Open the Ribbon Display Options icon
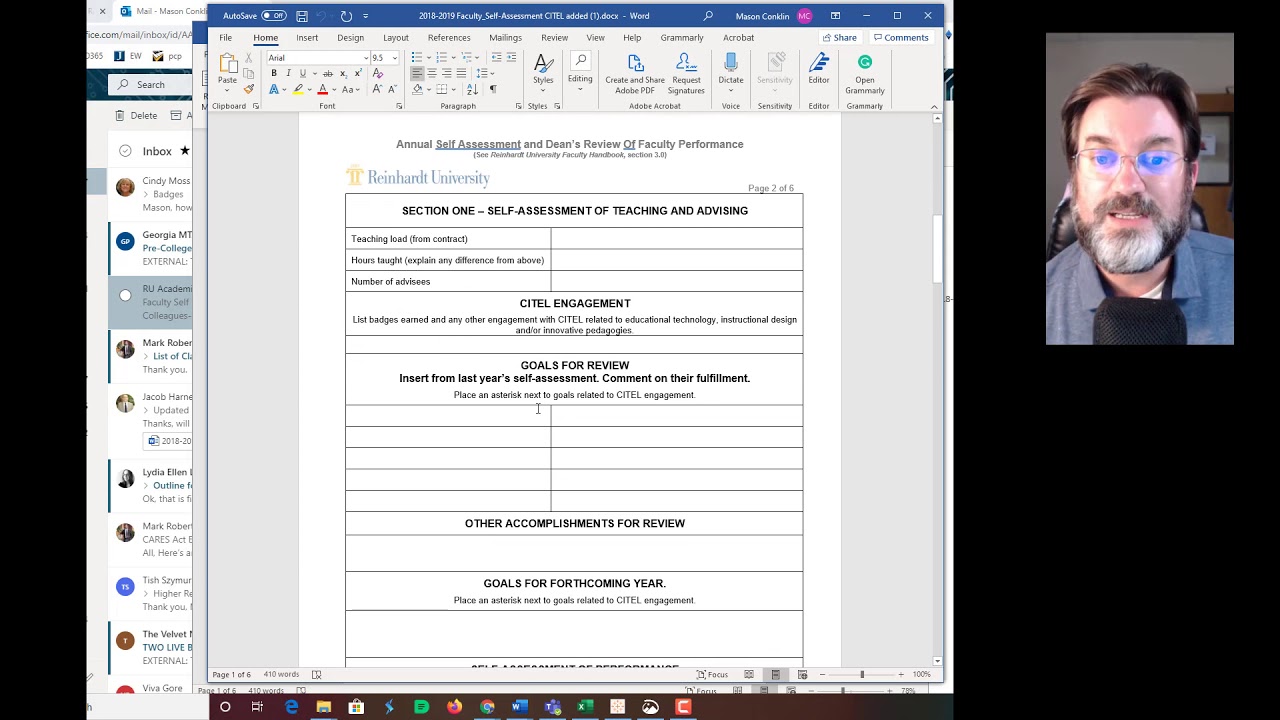The image size is (1280, 720). (x=835, y=16)
